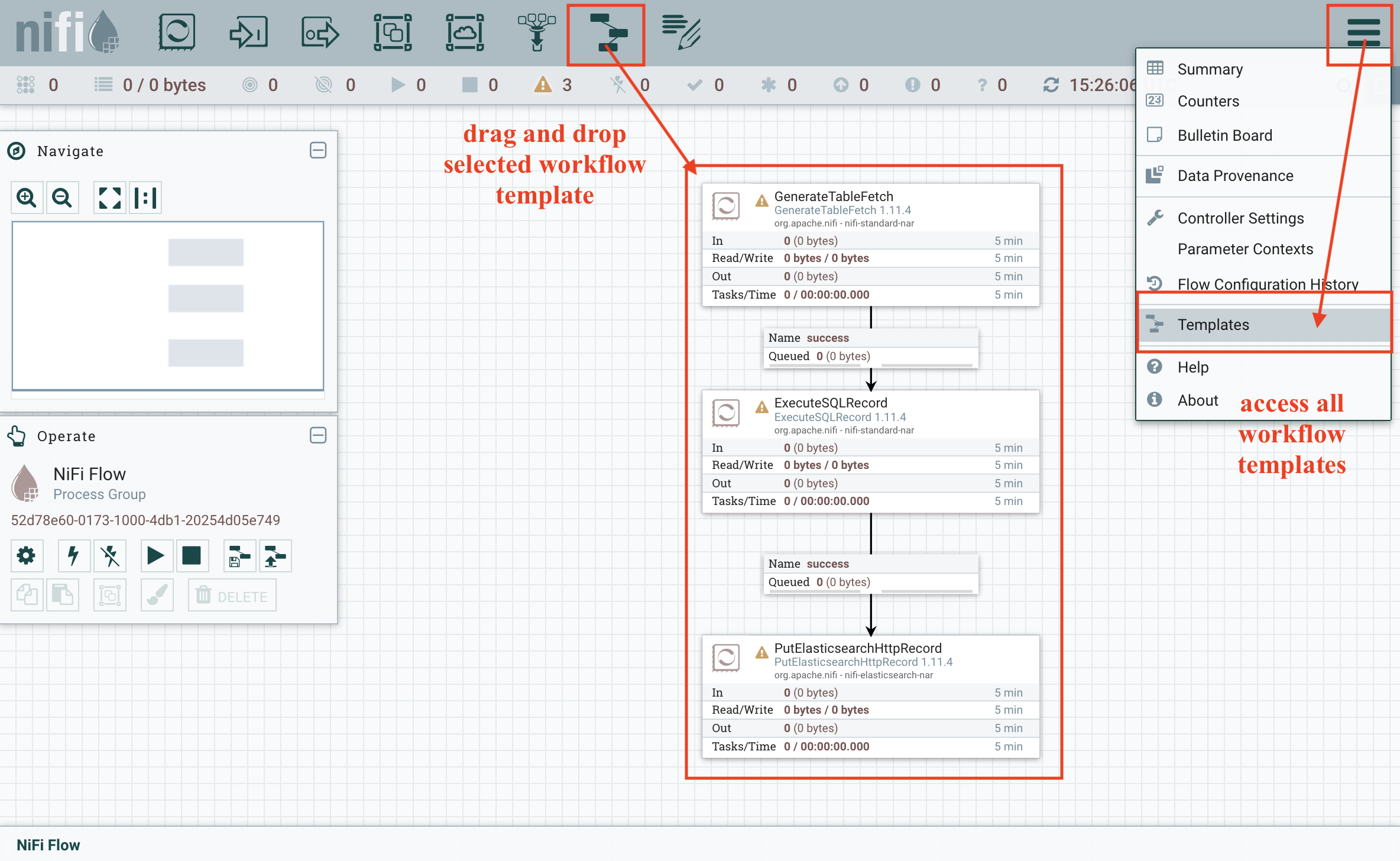Select the Processor component icon
Viewport: 1400px width, 861px height.
(177, 33)
